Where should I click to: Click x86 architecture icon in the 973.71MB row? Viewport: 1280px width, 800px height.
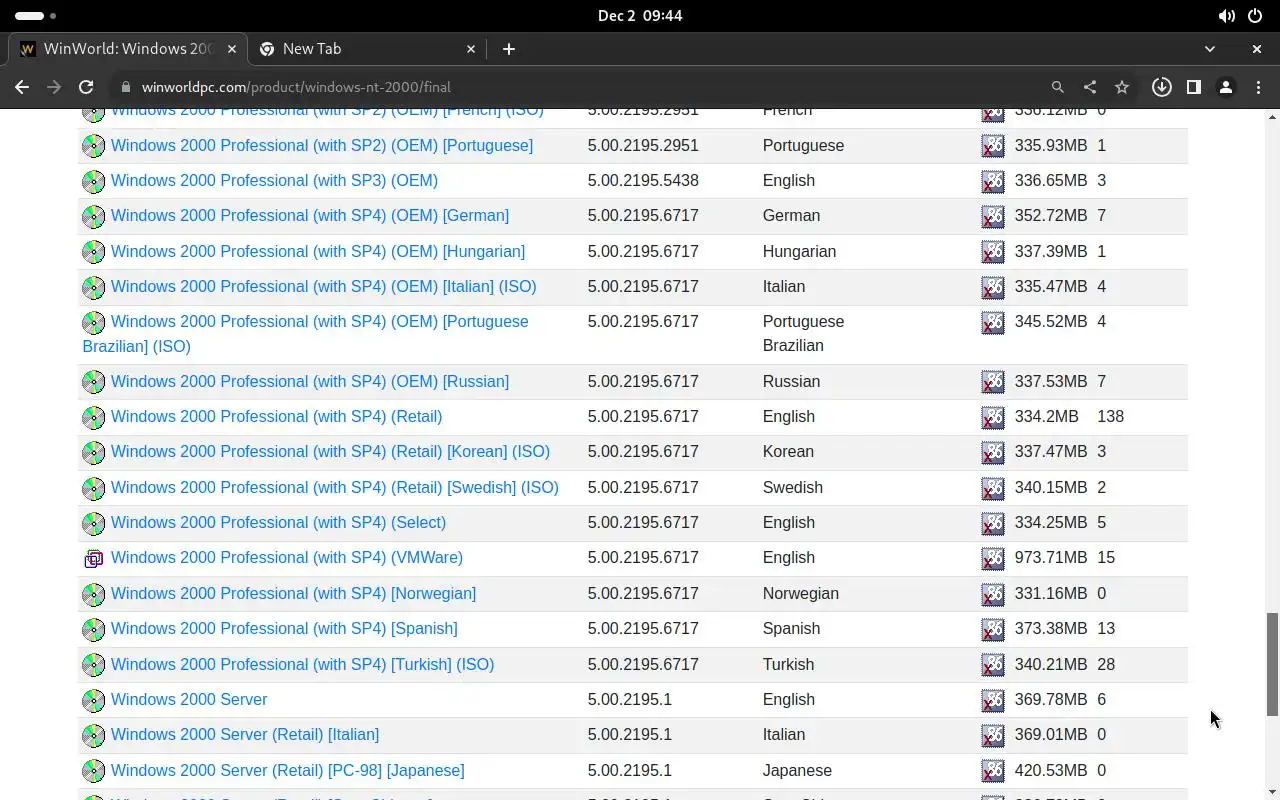(992, 558)
